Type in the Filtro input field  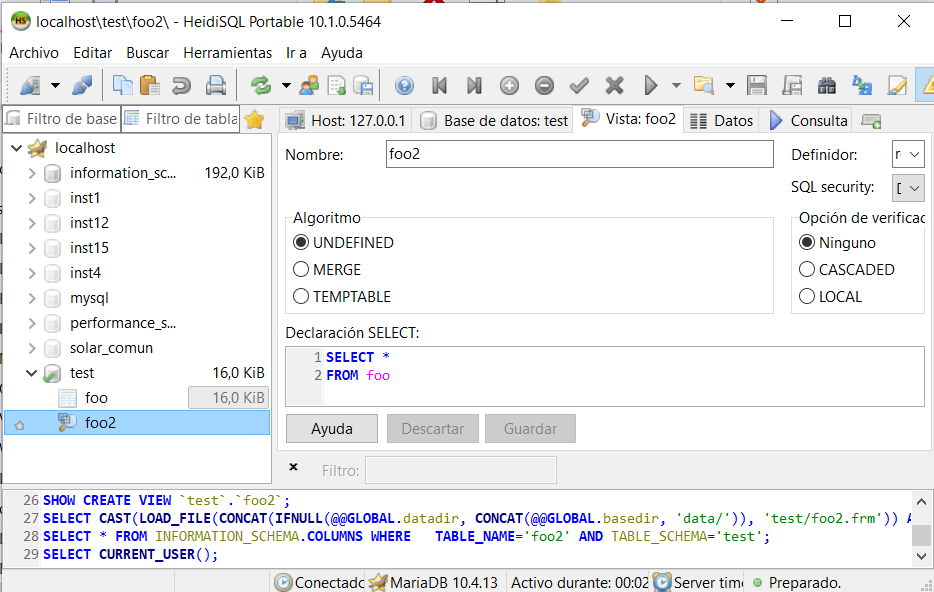(460, 470)
